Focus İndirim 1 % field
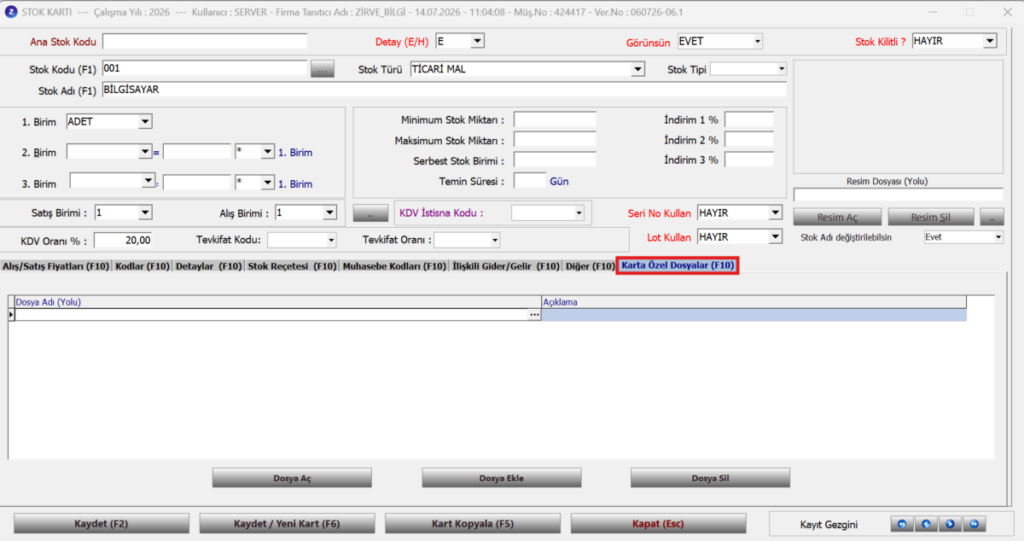Screen dimensions: 1024x541 [749, 120]
